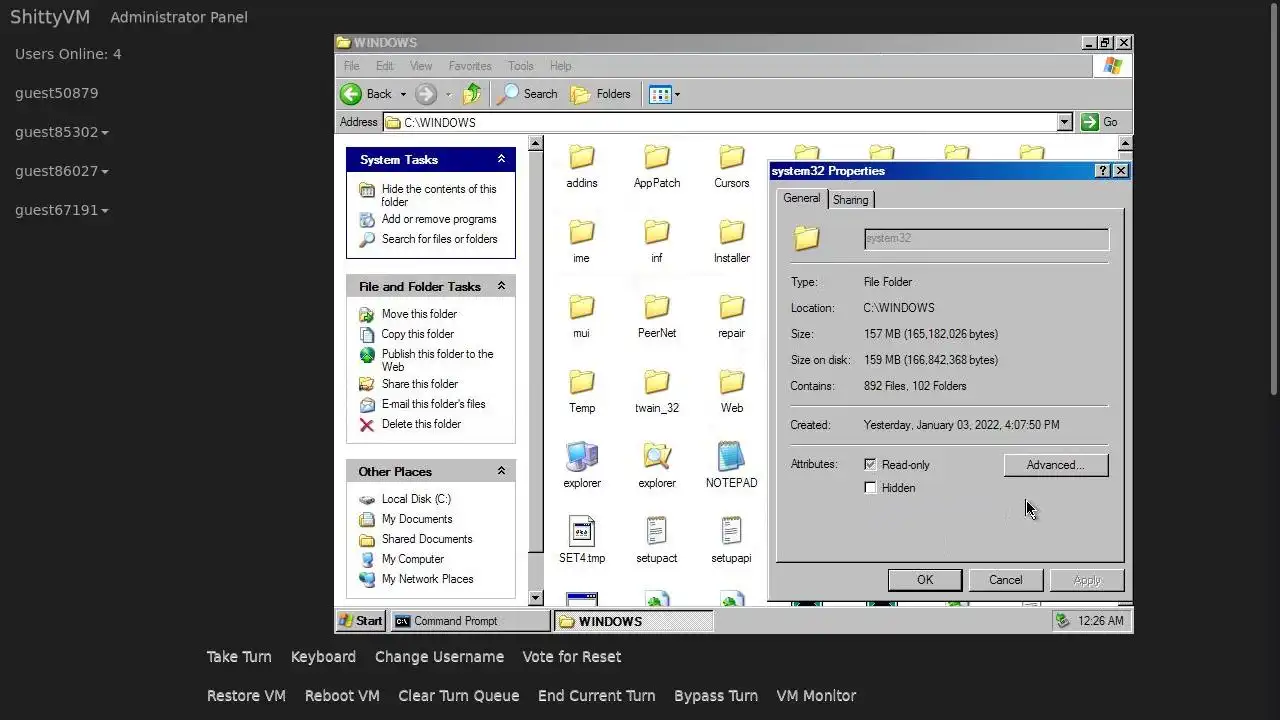Select the NOTEPAD application icon
This screenshot has width=1280, height=720.
(731, 457)
